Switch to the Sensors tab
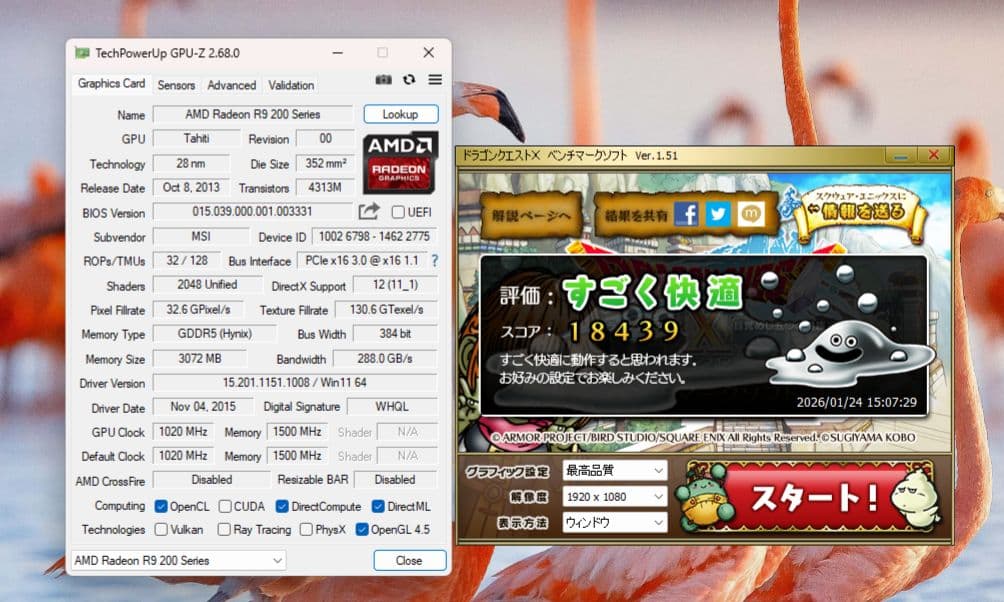 coord(176,85)
